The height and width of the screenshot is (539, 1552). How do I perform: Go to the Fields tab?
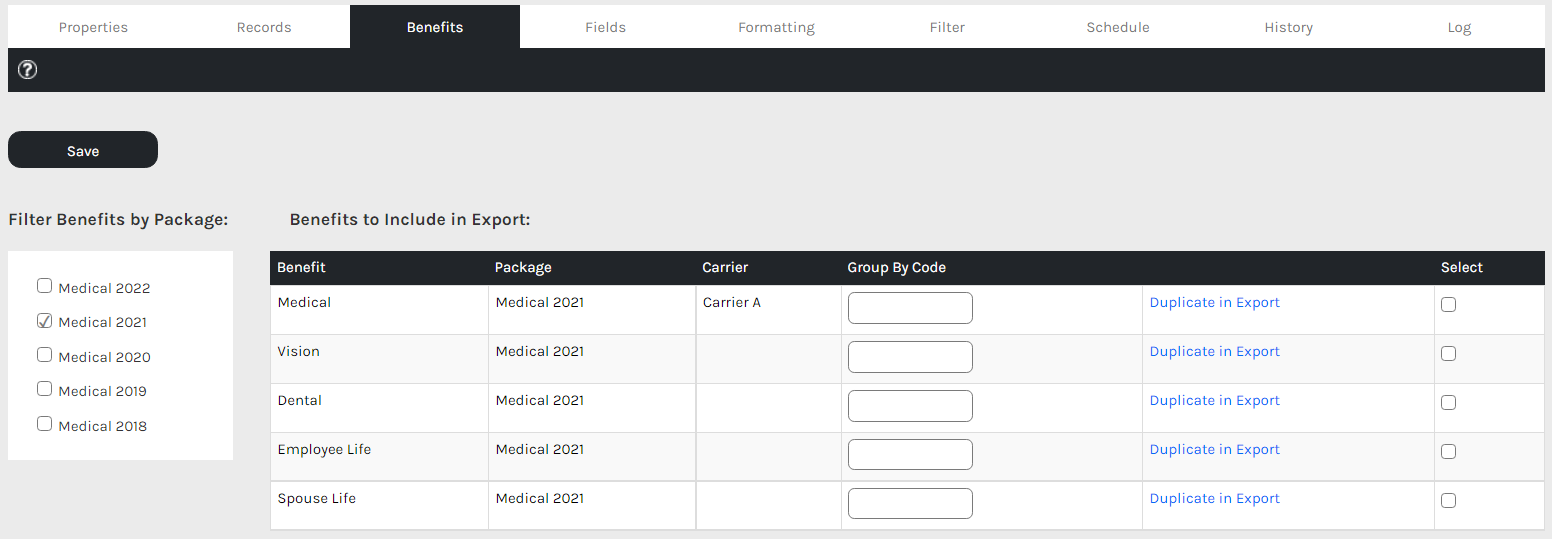(605, 27)
